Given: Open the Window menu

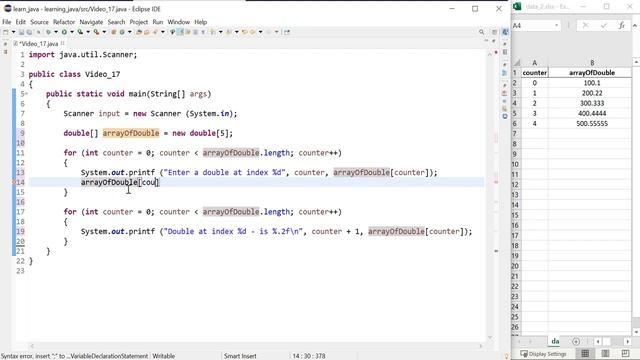Looking at the screenshot, I should 179,22.
